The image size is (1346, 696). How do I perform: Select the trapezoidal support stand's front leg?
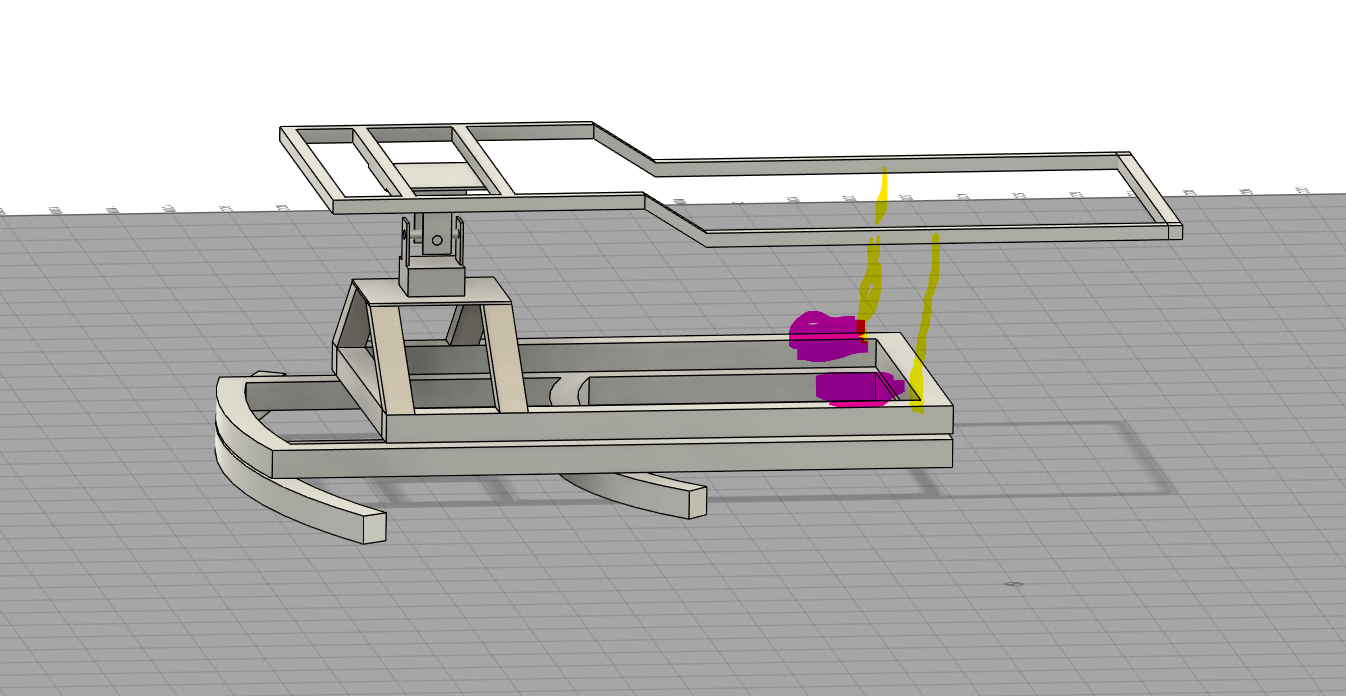[x=391, y=358]
